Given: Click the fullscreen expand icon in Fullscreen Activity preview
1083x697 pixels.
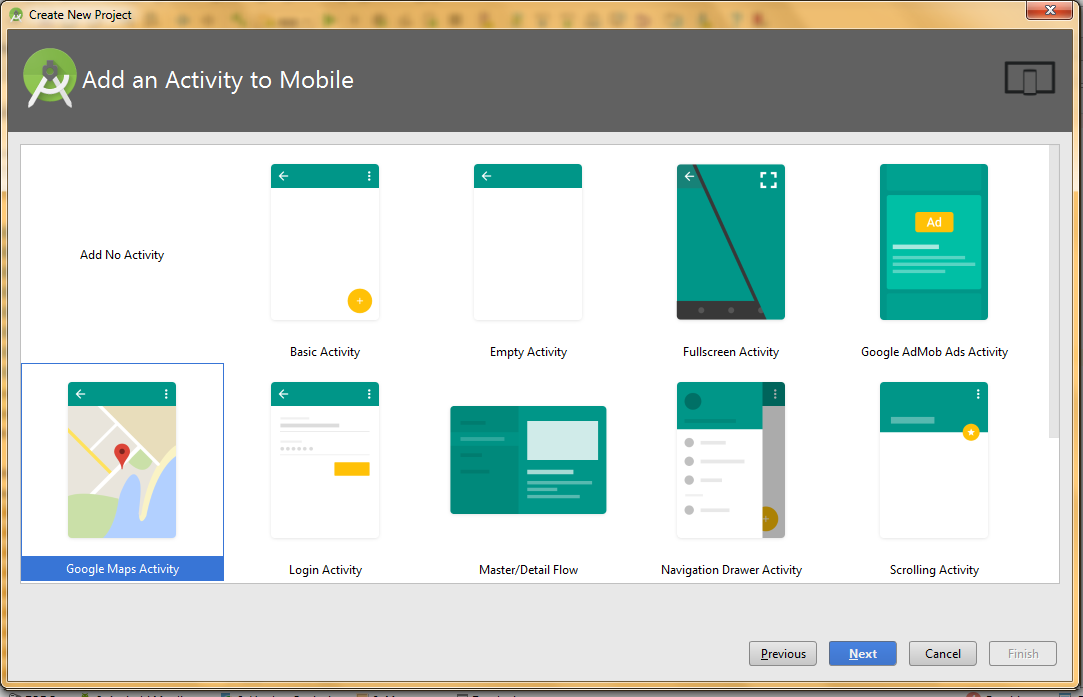Looking at the screenshot, I should tap(768, 180).
